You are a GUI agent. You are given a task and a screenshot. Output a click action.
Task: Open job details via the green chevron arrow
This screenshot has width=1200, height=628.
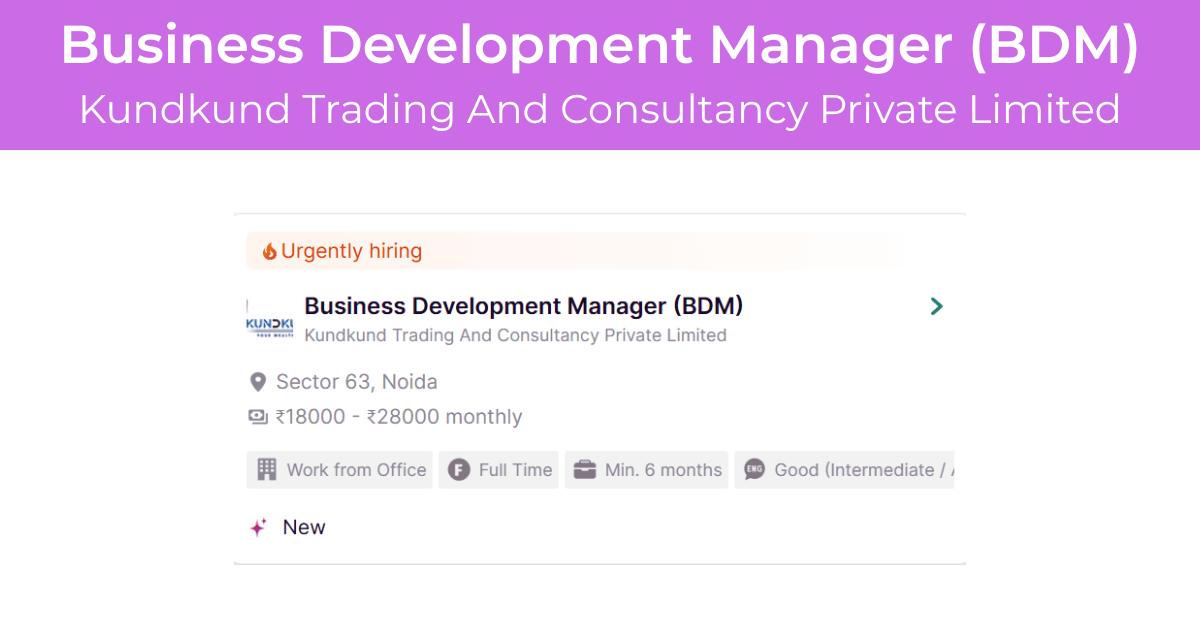(x=936, y=306)
